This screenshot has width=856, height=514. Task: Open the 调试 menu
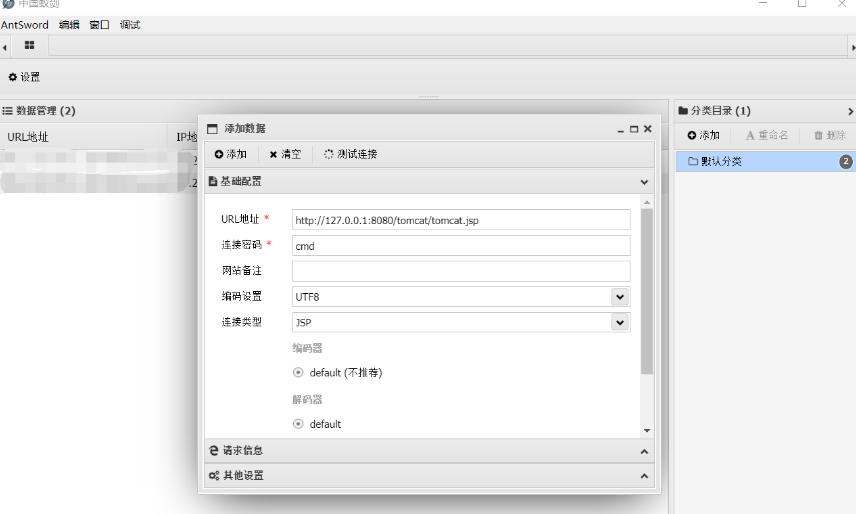pos(130,25)
